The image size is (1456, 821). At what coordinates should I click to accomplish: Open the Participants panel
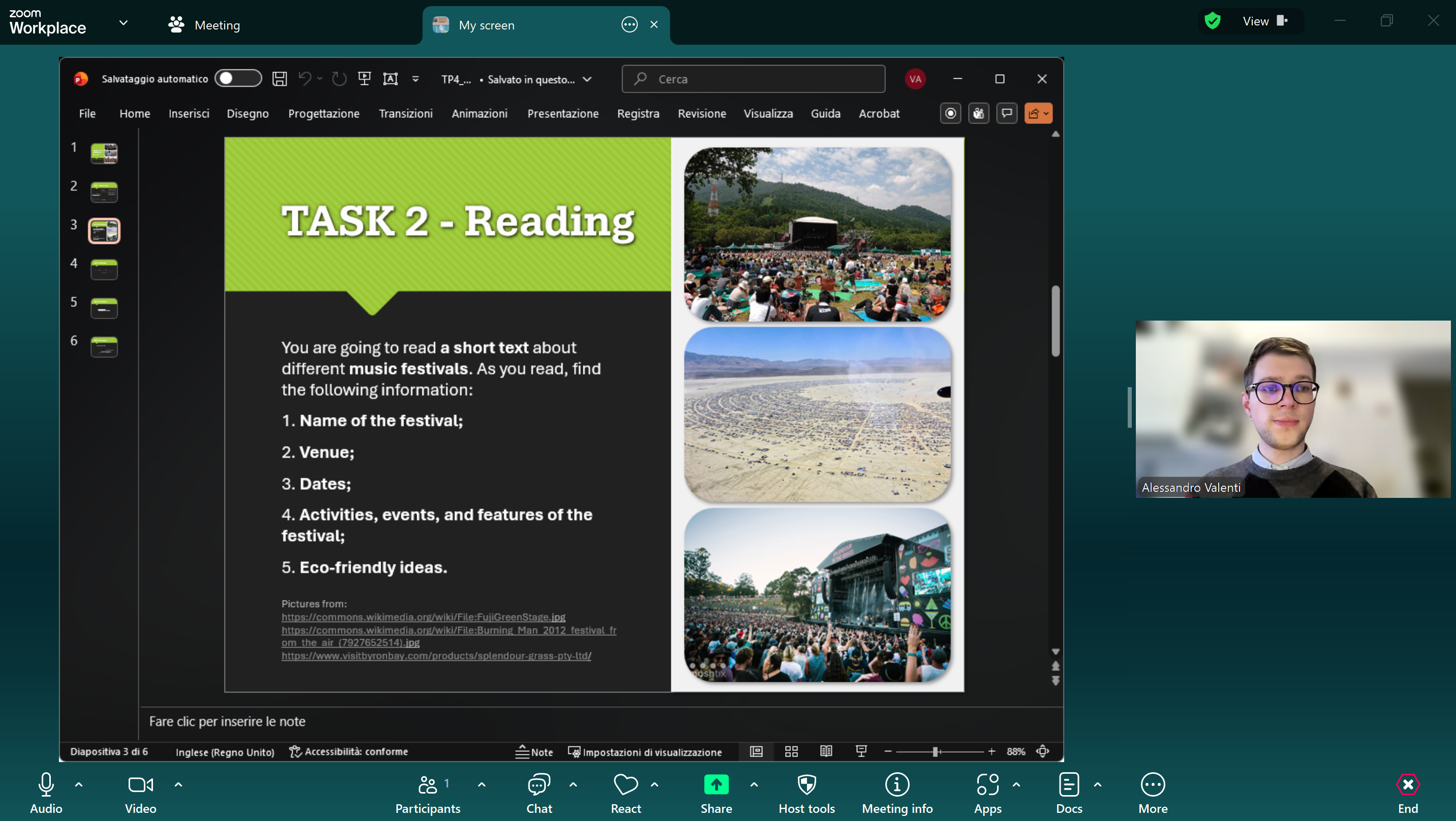click(x=428, y=784)
